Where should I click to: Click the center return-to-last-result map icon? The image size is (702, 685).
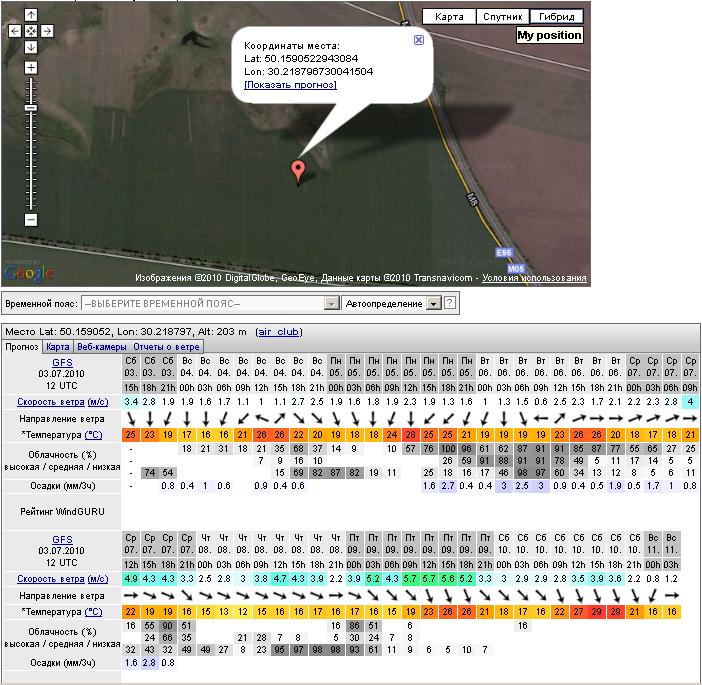pos(31,32)
